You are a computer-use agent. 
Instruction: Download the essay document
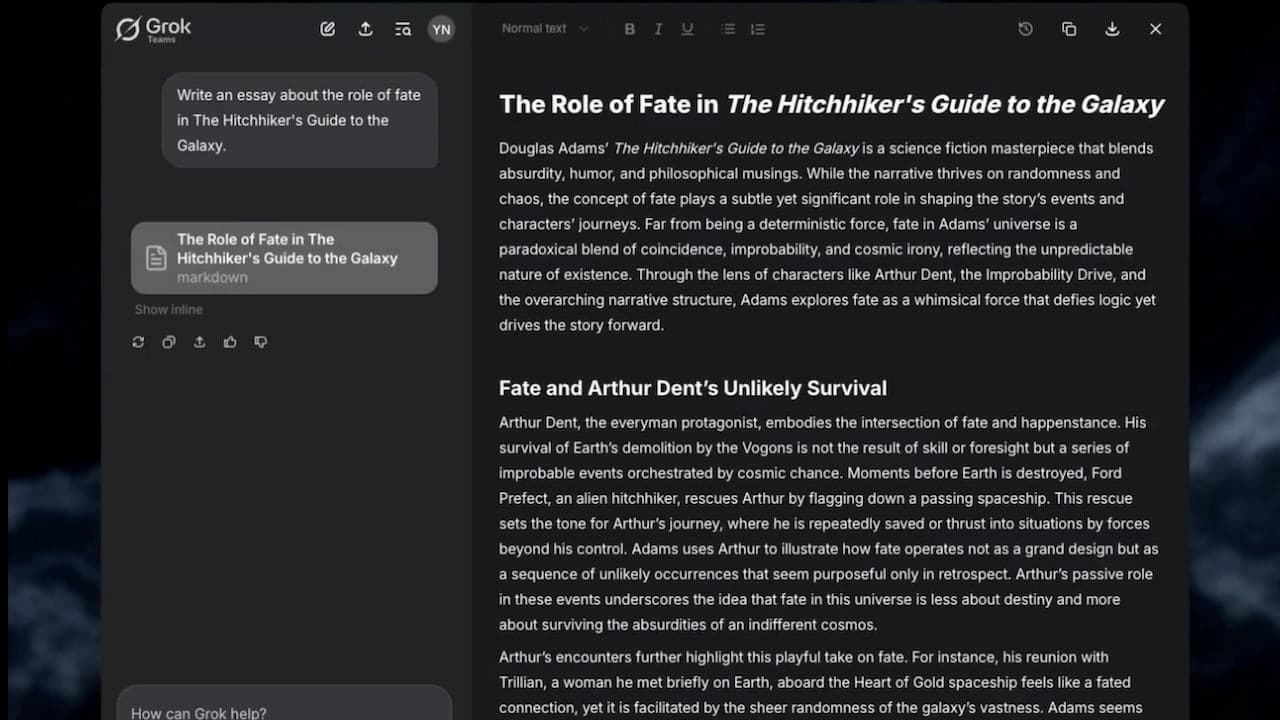(x=1112, y=29)
